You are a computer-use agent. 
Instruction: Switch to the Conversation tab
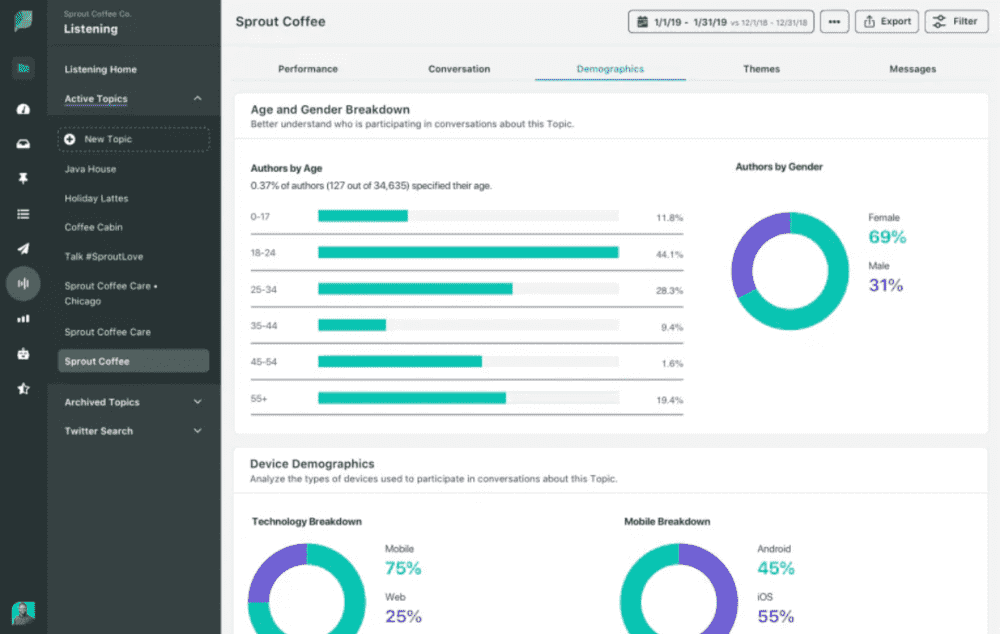click(x=459, y=69)
